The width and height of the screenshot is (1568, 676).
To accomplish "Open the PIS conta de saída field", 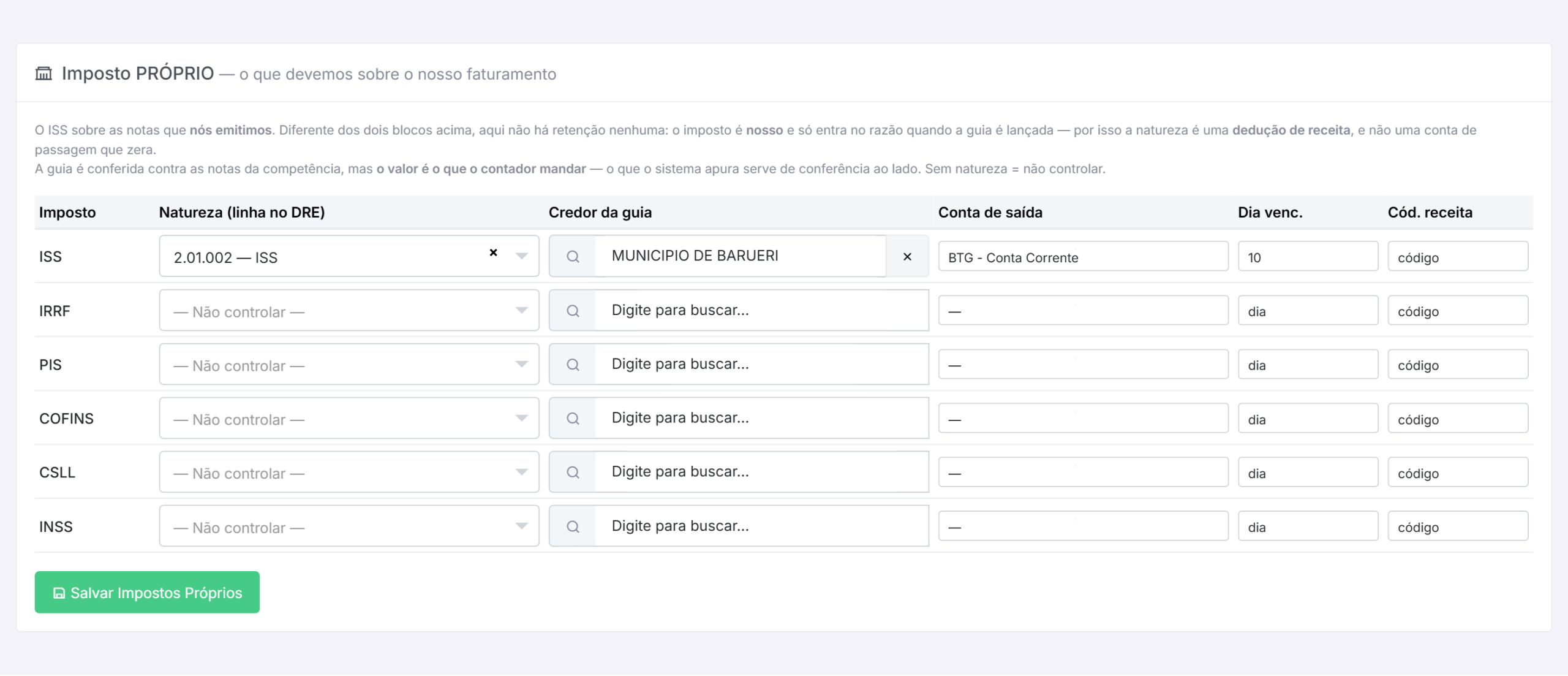I will pyautogui.click(x=1083, y=365).
